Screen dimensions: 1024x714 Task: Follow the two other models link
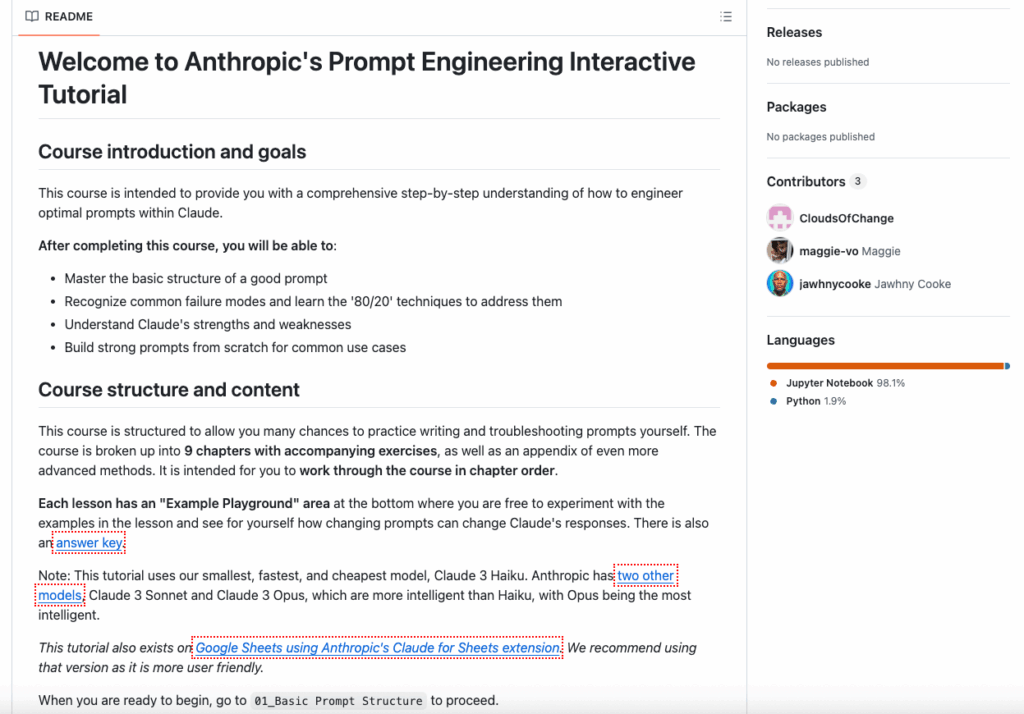(646, 575)
